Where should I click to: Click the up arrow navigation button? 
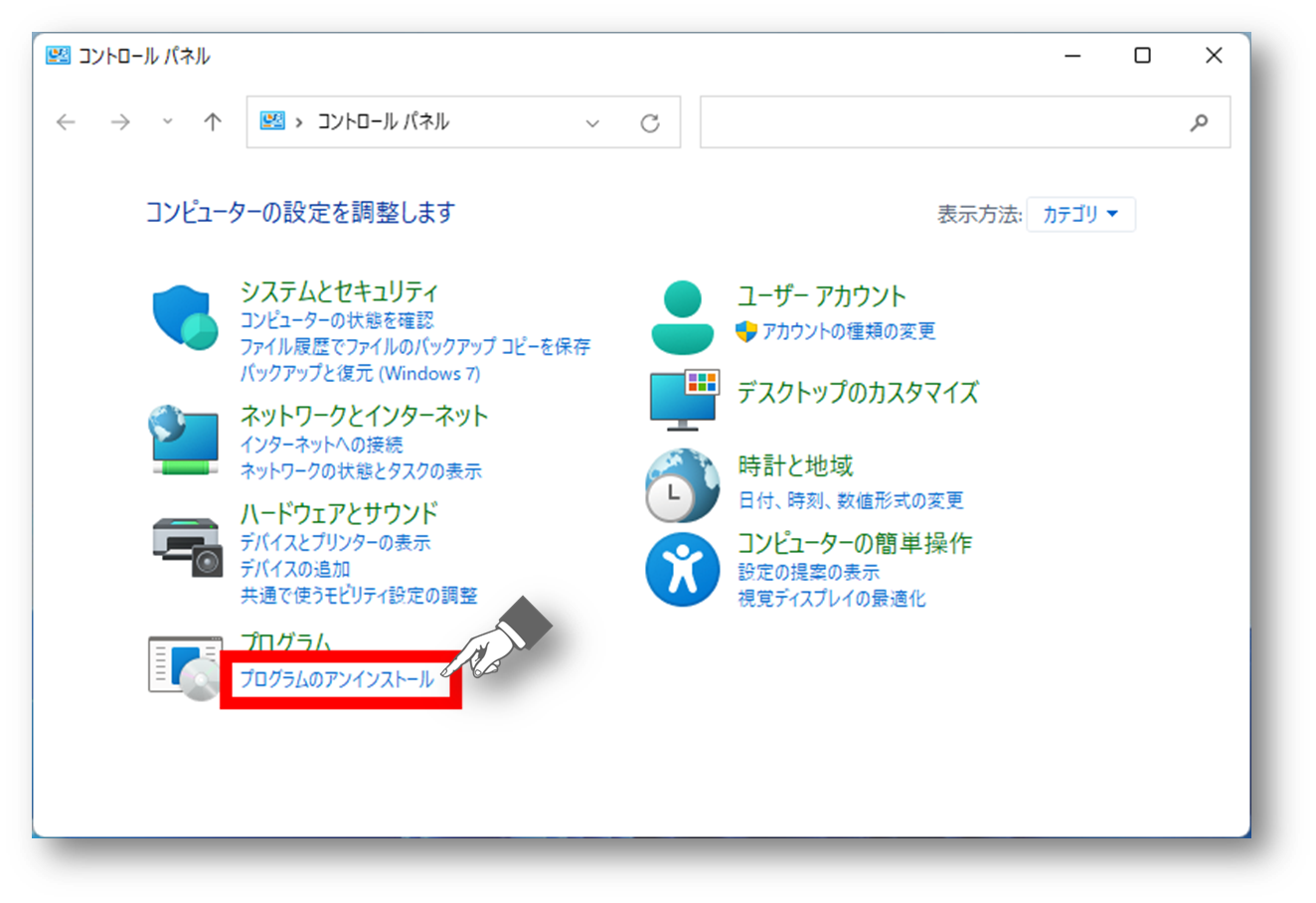click(213, 122)
